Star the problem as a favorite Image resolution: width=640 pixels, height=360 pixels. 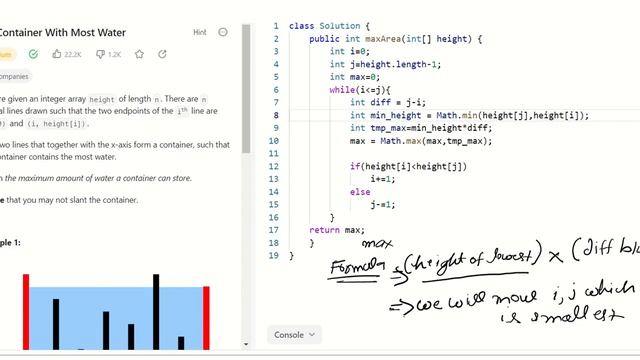[x=139, y=54]
